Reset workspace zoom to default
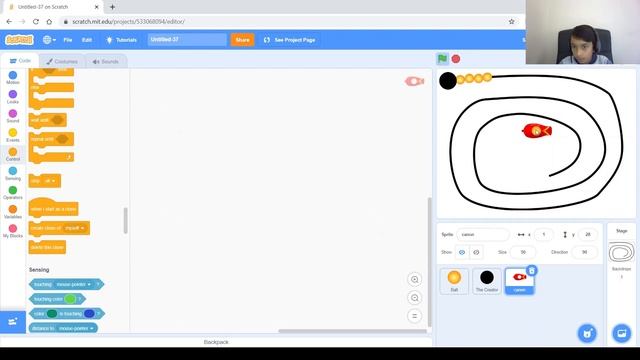The image size is (640, 360). tap(415, 316)
